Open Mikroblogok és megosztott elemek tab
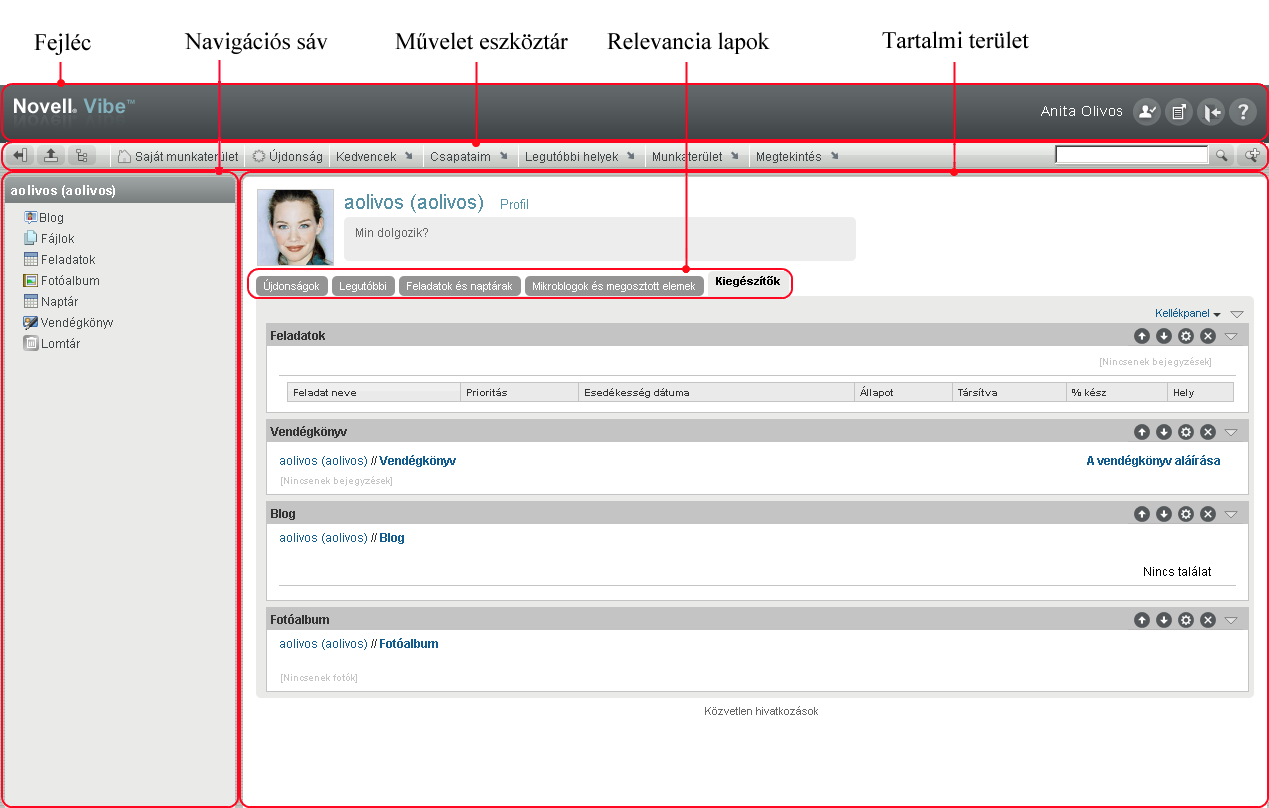Screen dimensions: 1269x808 (x=613, y=286)
